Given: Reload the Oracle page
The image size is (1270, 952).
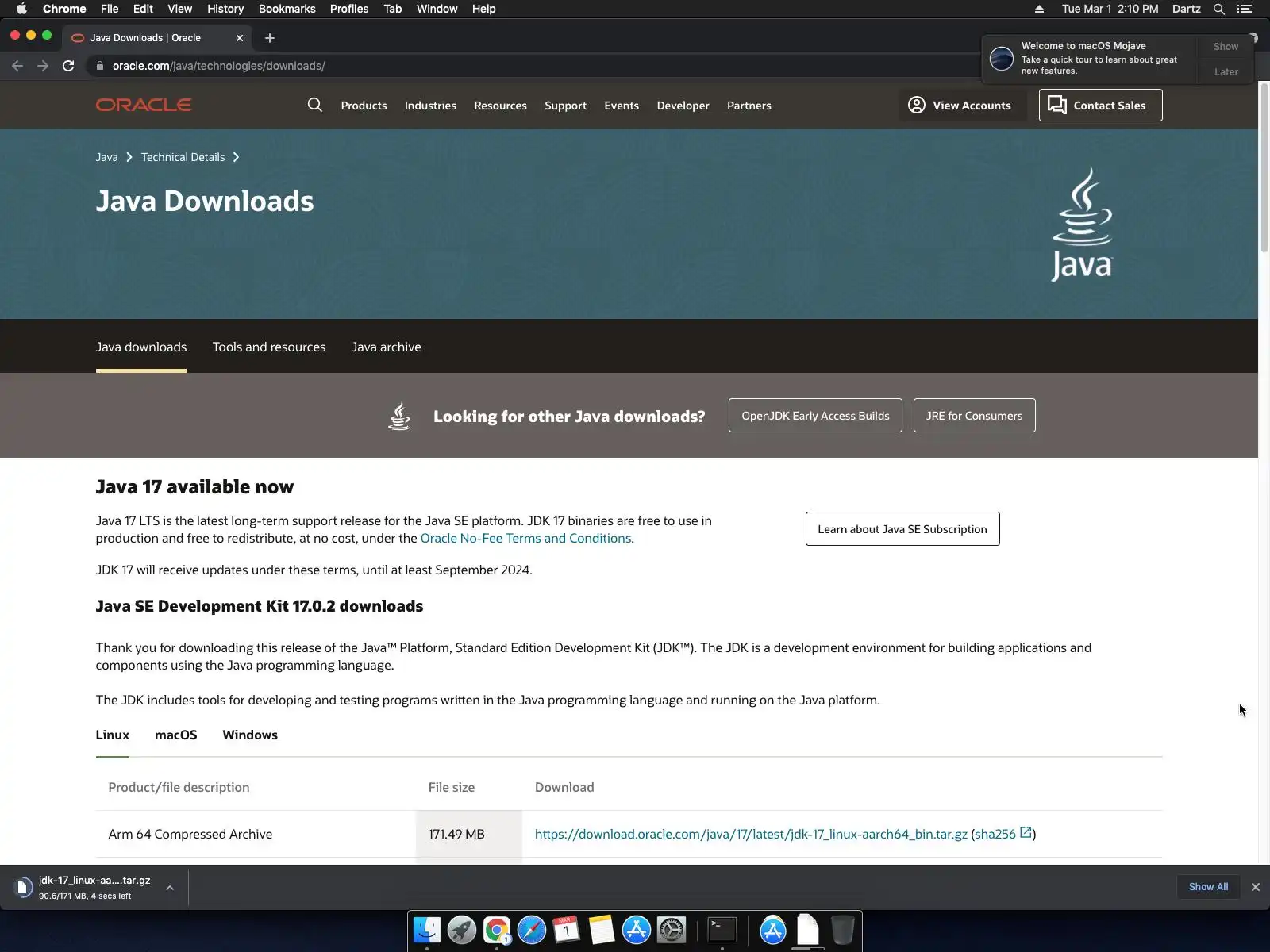Looking at the screenshot, I should tap(68, 66).
